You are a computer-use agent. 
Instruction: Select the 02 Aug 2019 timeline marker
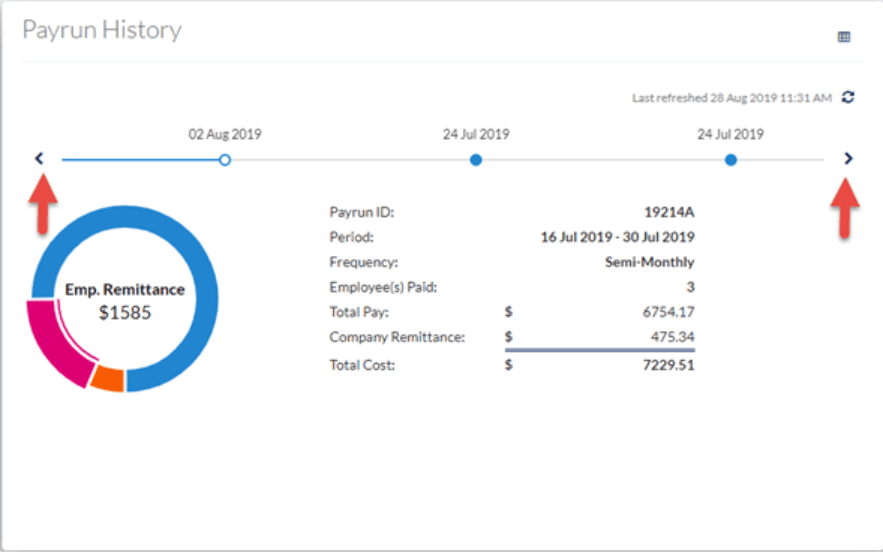(225, 160)
